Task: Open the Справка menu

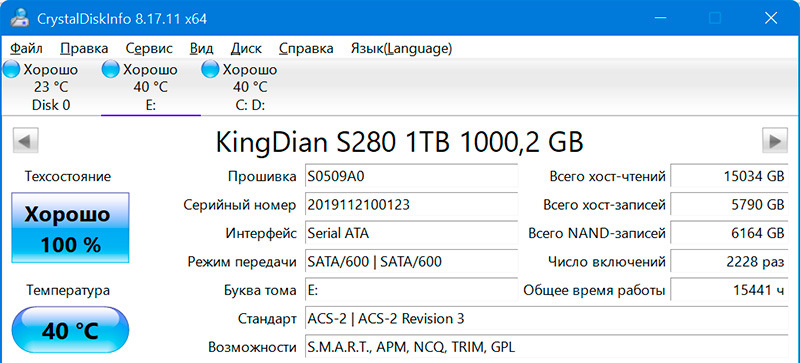Action: [306, 49]
